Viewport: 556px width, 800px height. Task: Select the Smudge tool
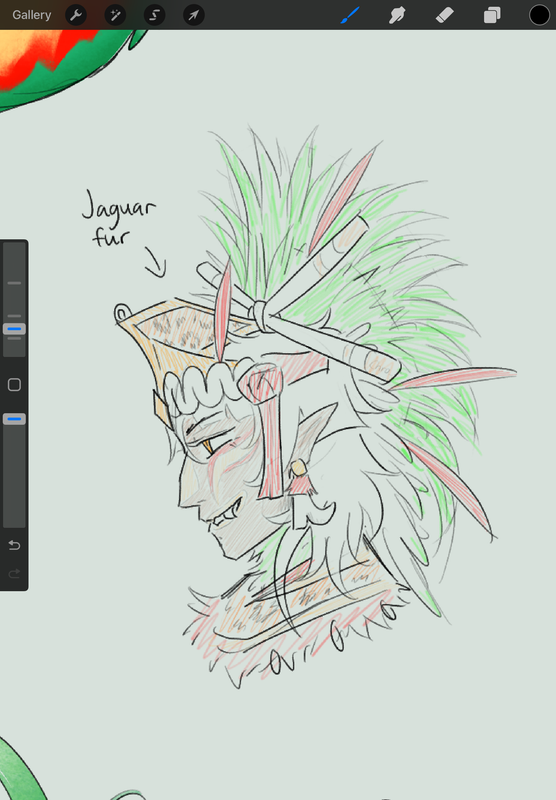[397, 15]
